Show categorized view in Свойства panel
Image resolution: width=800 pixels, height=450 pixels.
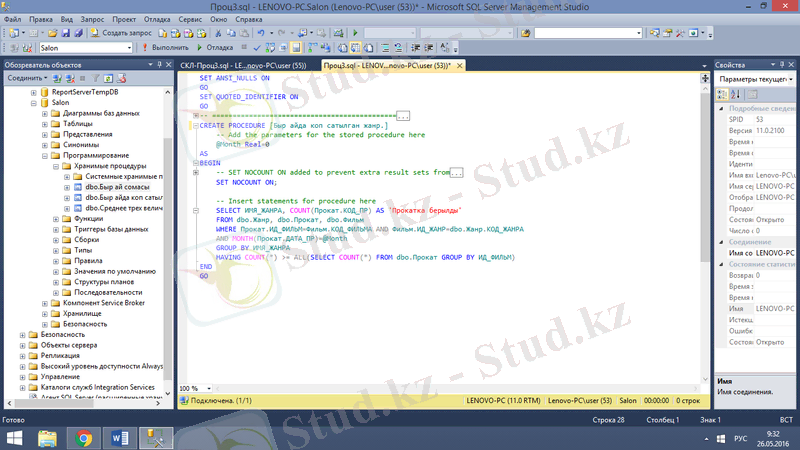click(722, 94)
